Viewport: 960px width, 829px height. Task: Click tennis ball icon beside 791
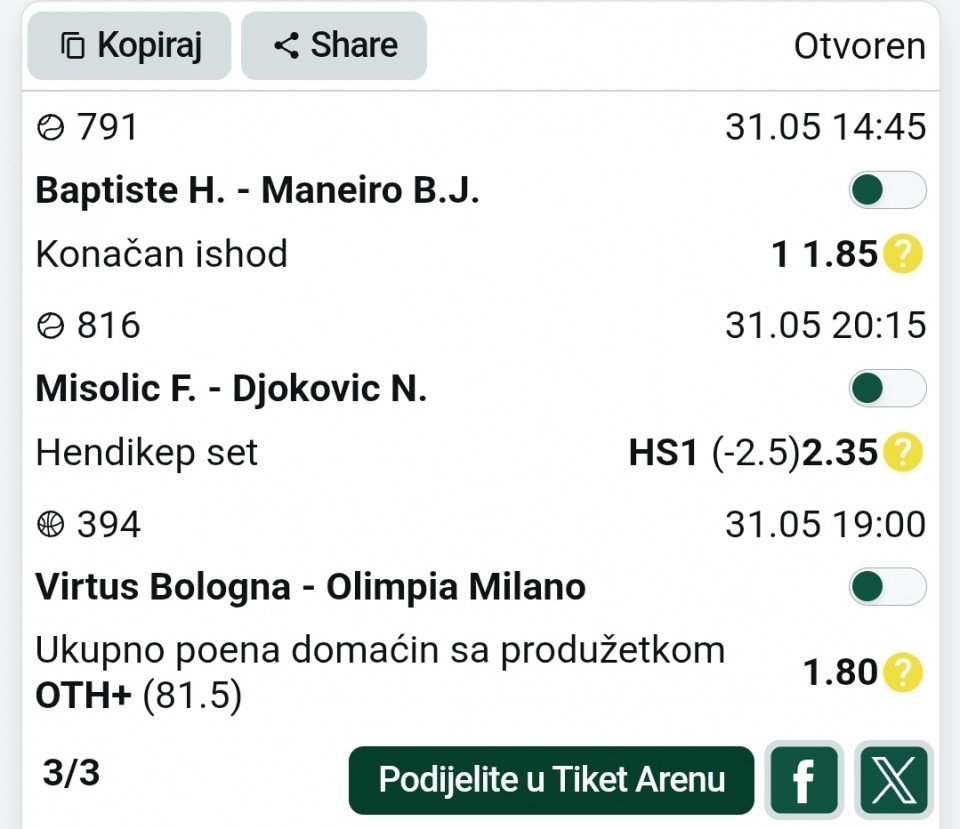coord(50,127)
